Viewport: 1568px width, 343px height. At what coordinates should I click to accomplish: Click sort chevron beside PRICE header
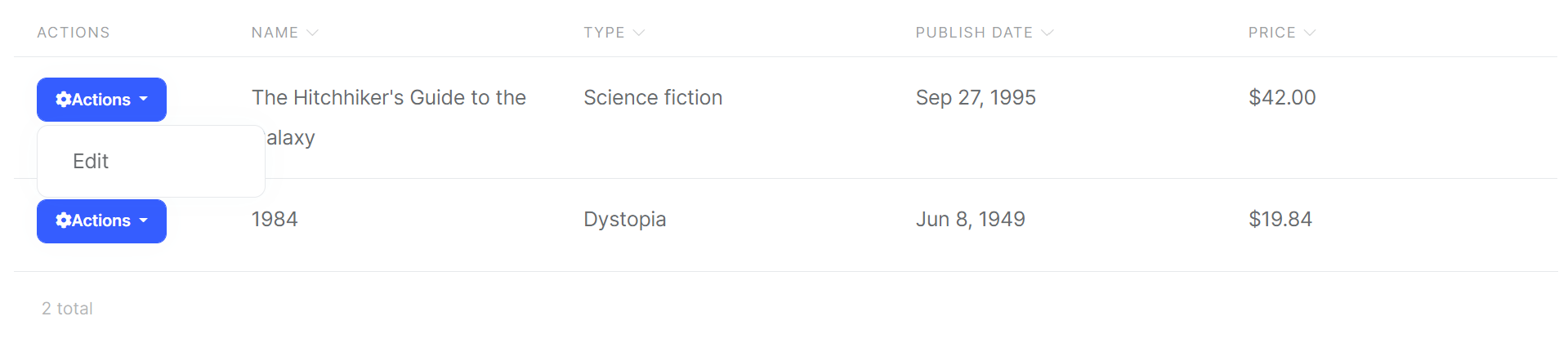point(1310,33)
